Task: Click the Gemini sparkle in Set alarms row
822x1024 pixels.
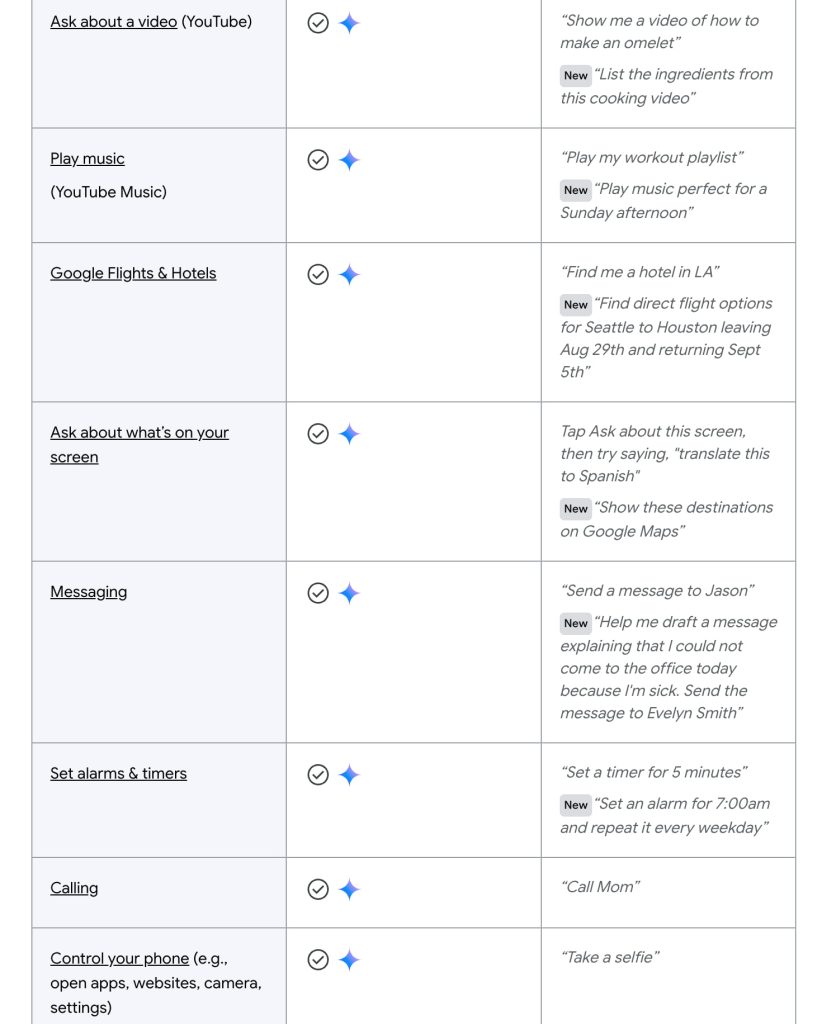Action: tap(349, 775)
